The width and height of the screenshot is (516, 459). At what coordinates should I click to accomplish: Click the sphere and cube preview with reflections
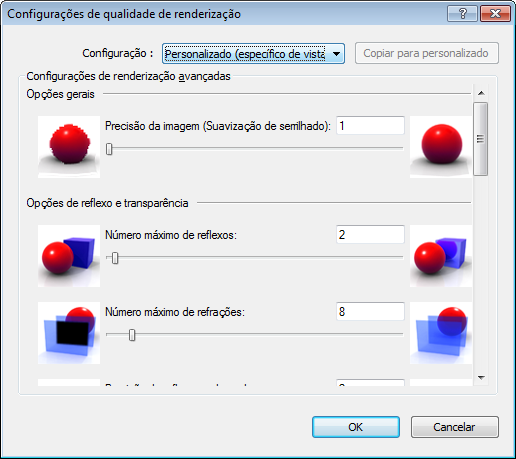(441, 256)
